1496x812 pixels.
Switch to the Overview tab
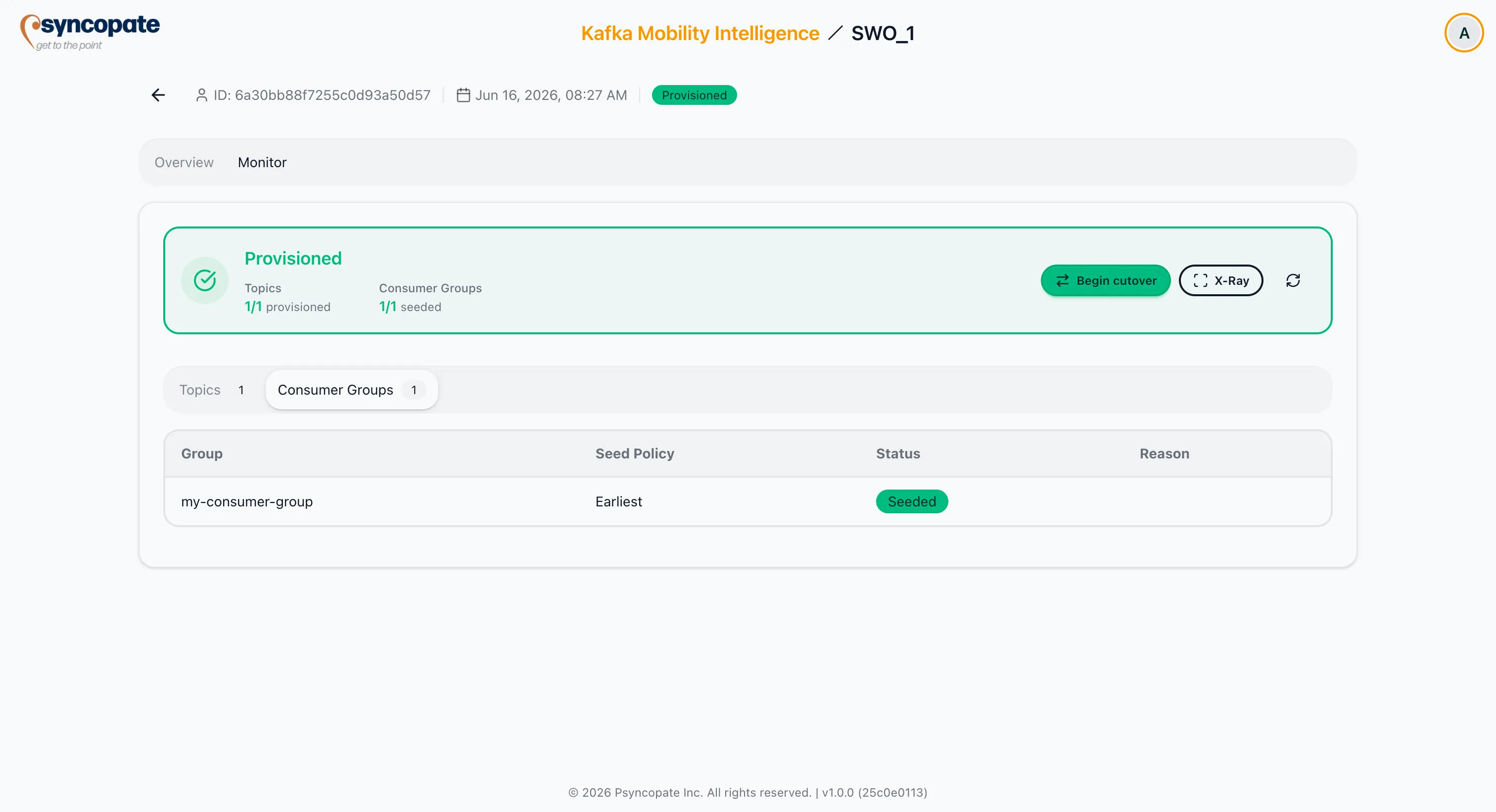[184, 163]
